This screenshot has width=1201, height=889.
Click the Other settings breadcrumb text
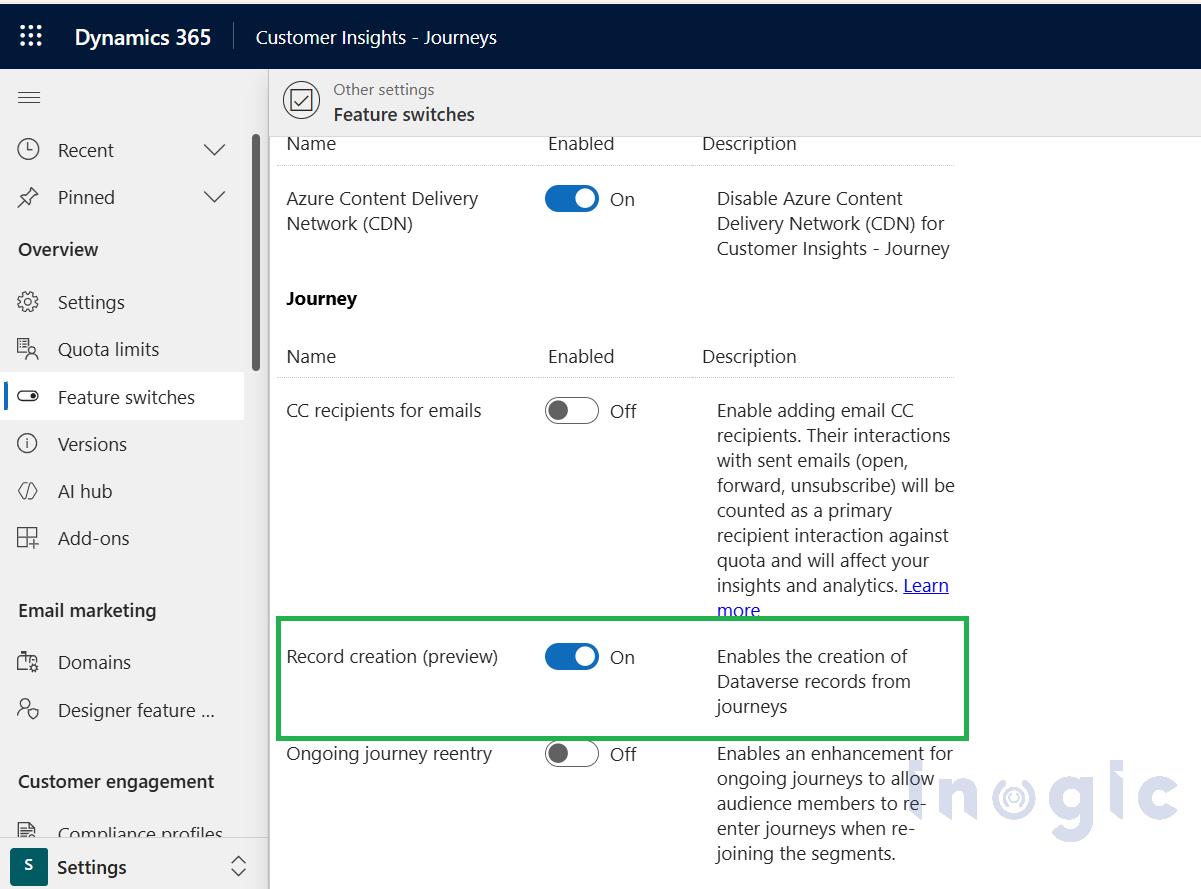point(384,90)
